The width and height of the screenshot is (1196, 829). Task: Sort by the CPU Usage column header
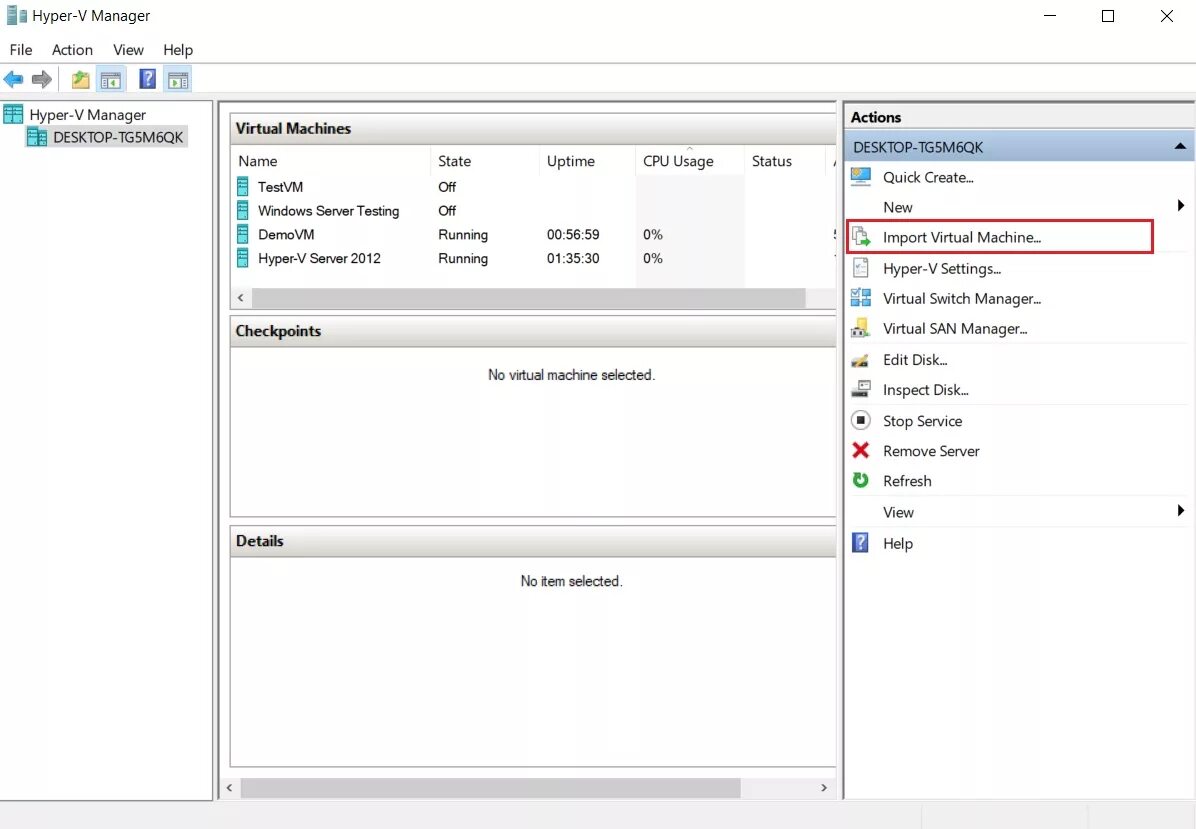(x=690, y=161)
